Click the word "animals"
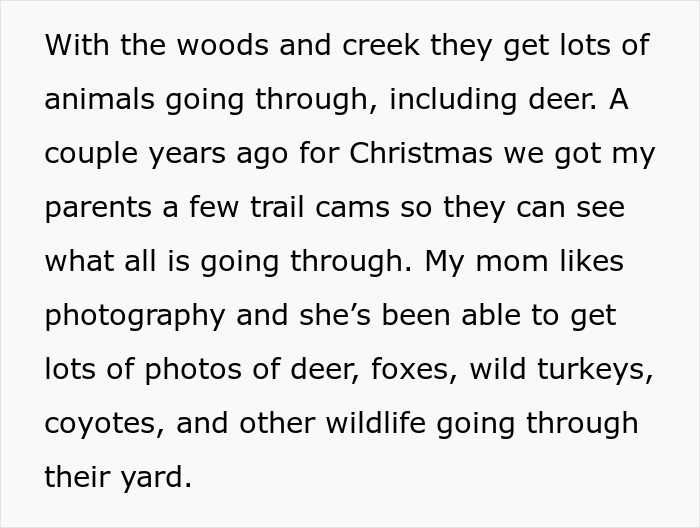 click(x=100, y=100)
